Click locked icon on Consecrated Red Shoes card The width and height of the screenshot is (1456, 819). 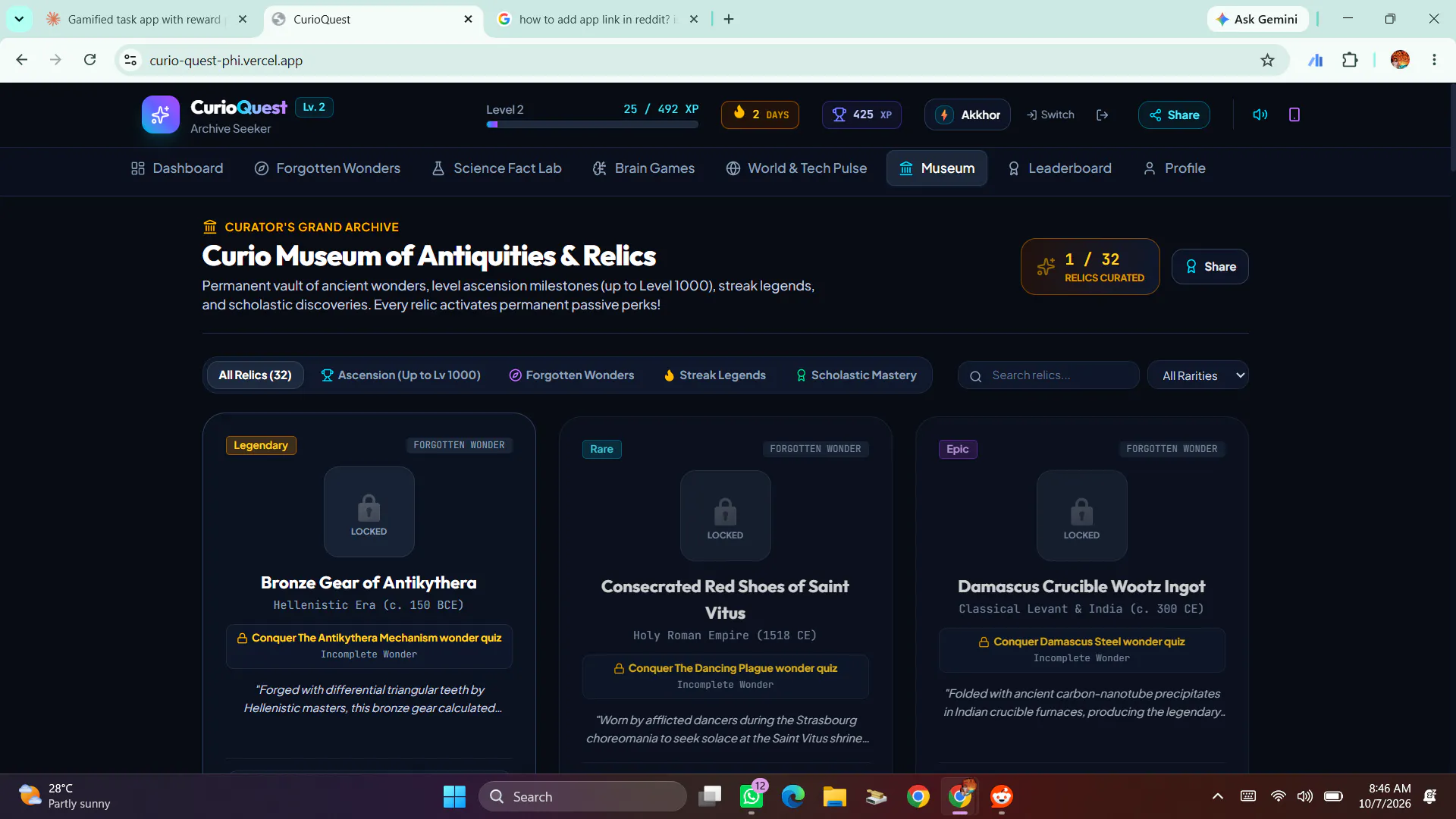tap(726, 516)
